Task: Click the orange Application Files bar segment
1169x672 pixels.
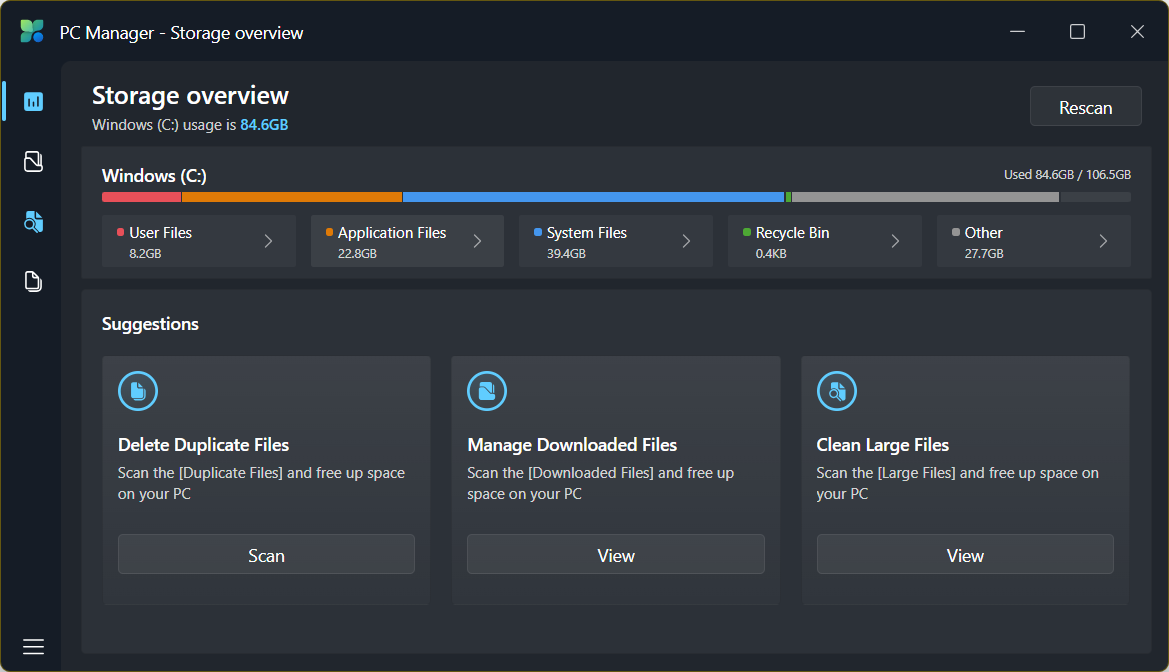Action: 291,197
